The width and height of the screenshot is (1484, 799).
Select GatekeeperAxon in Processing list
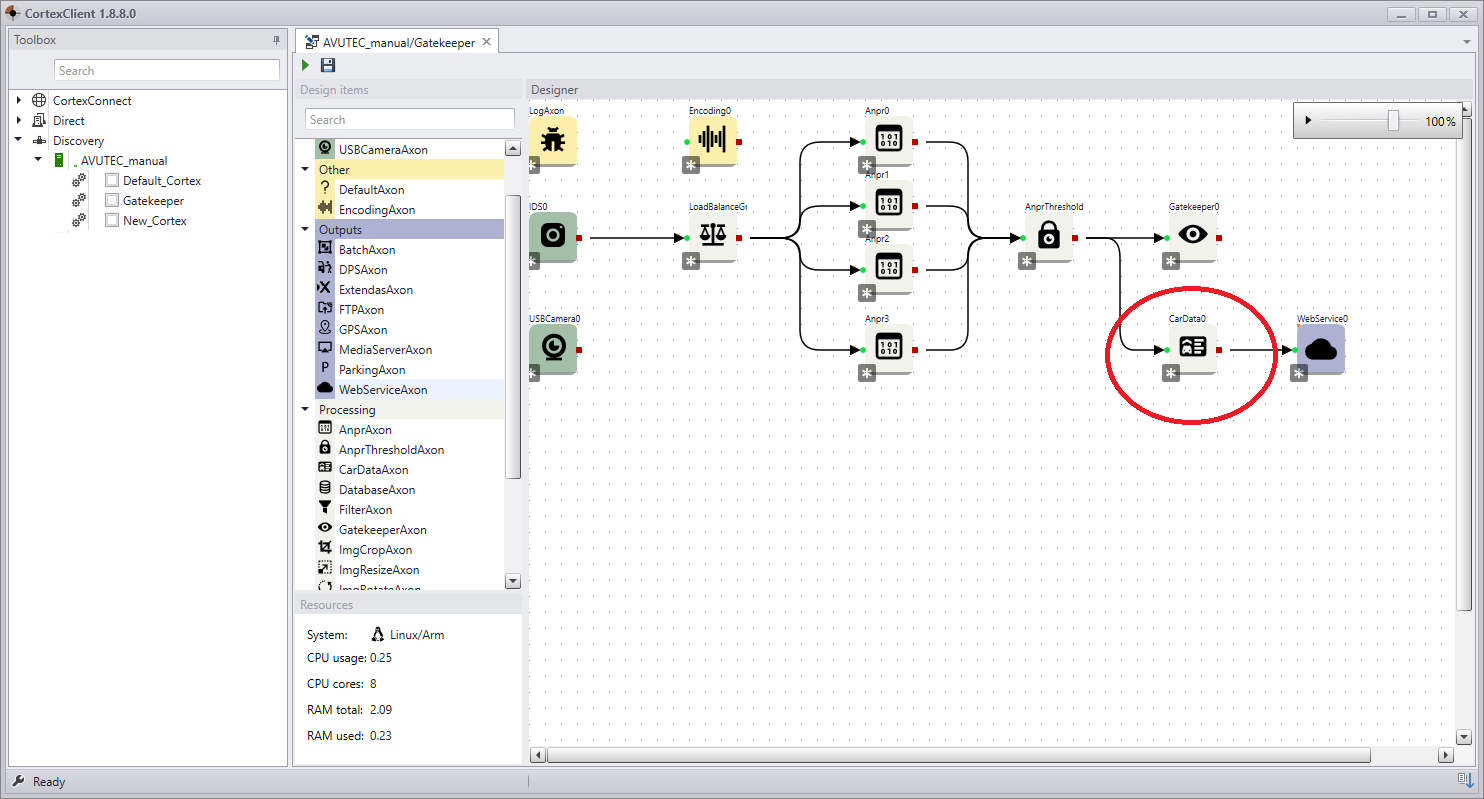[x=382, y=530]
